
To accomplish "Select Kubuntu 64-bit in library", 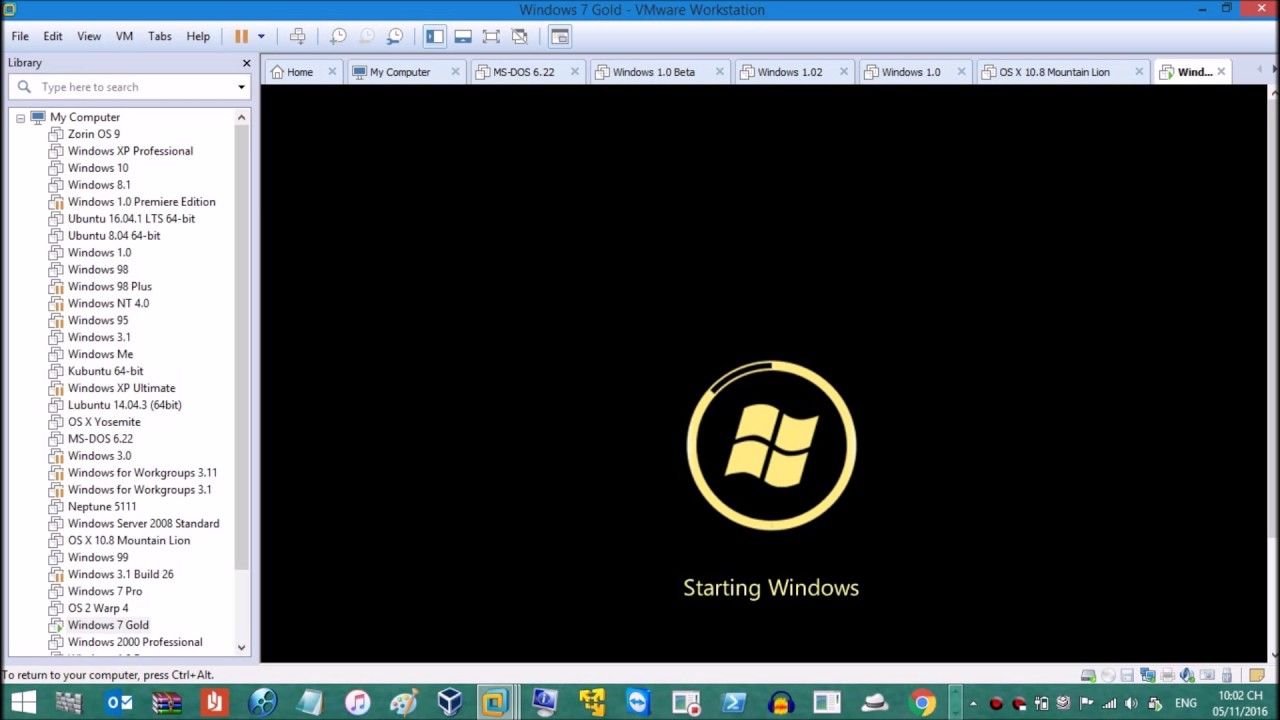I will tap(105, 371).
